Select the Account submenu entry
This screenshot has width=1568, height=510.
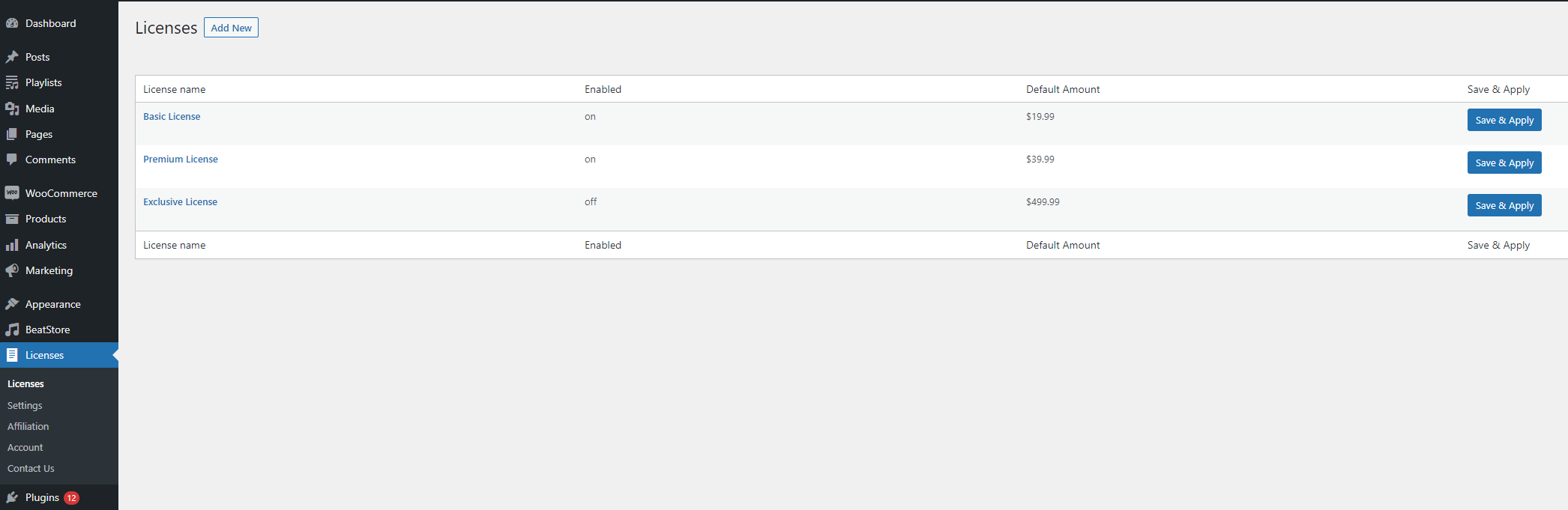pos(25,447)
